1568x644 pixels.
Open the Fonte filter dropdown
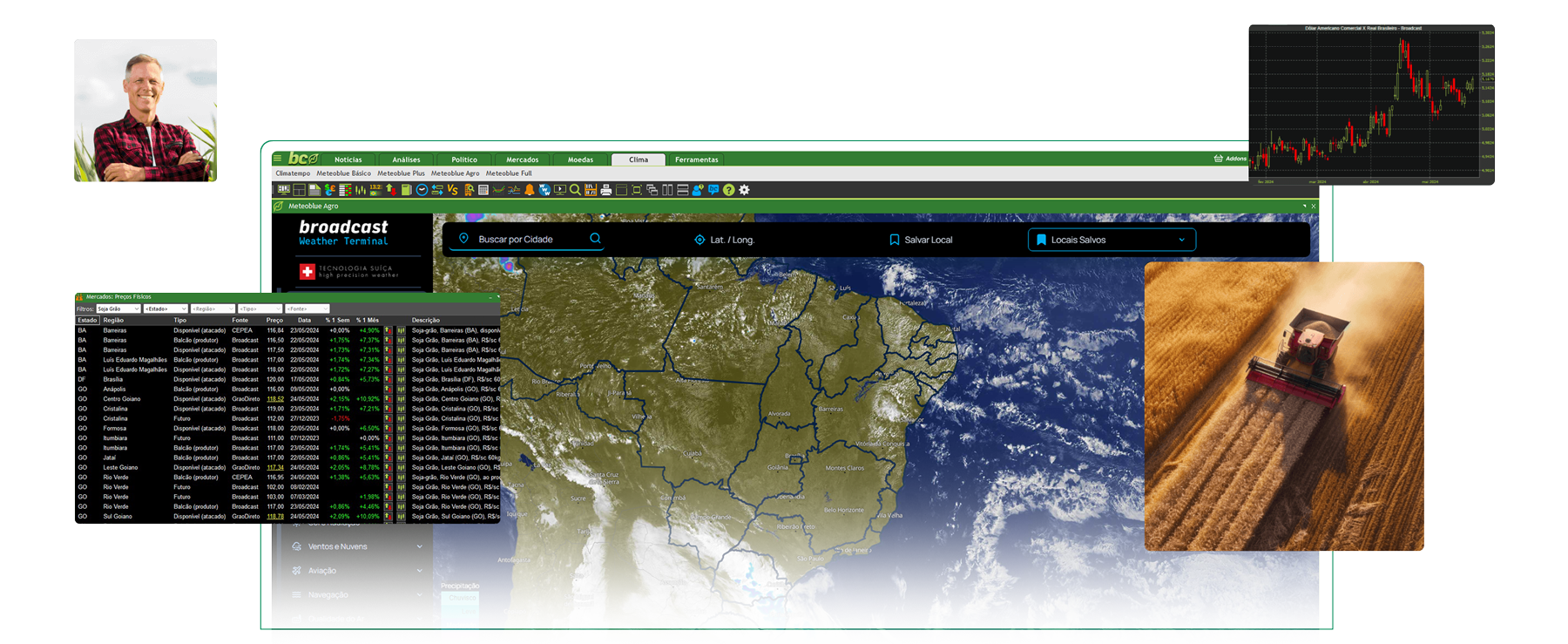(307, 308)
